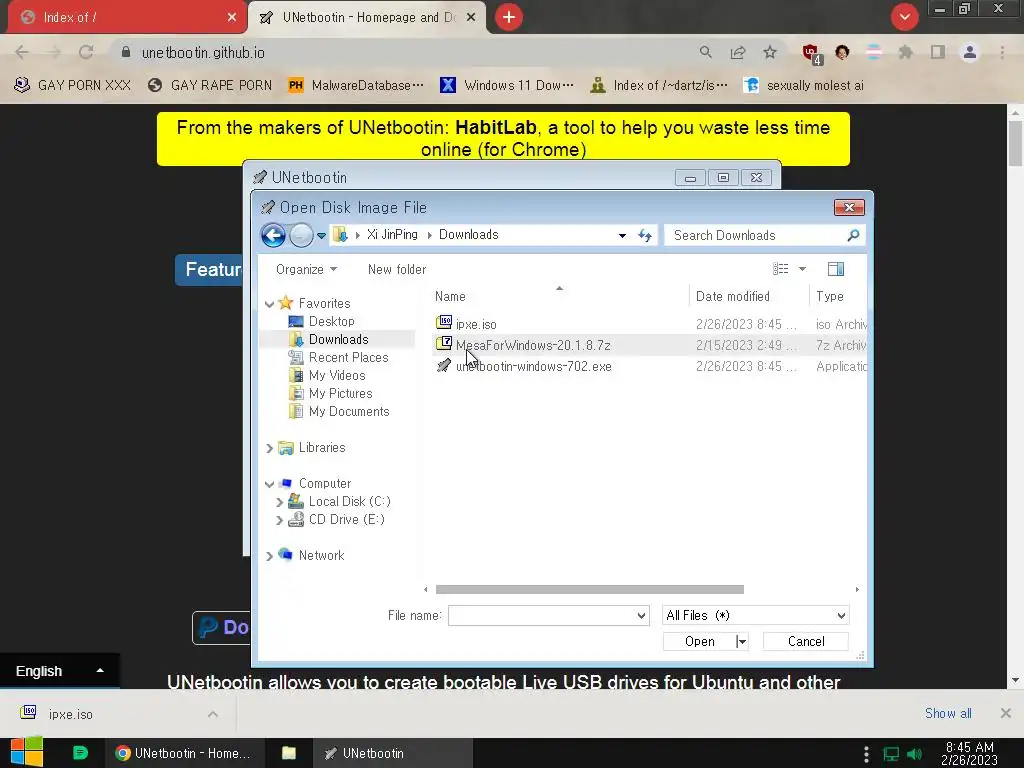
Task: Click the browser zoom search icon
Action: pyautogui.click(x=705, y=52)
